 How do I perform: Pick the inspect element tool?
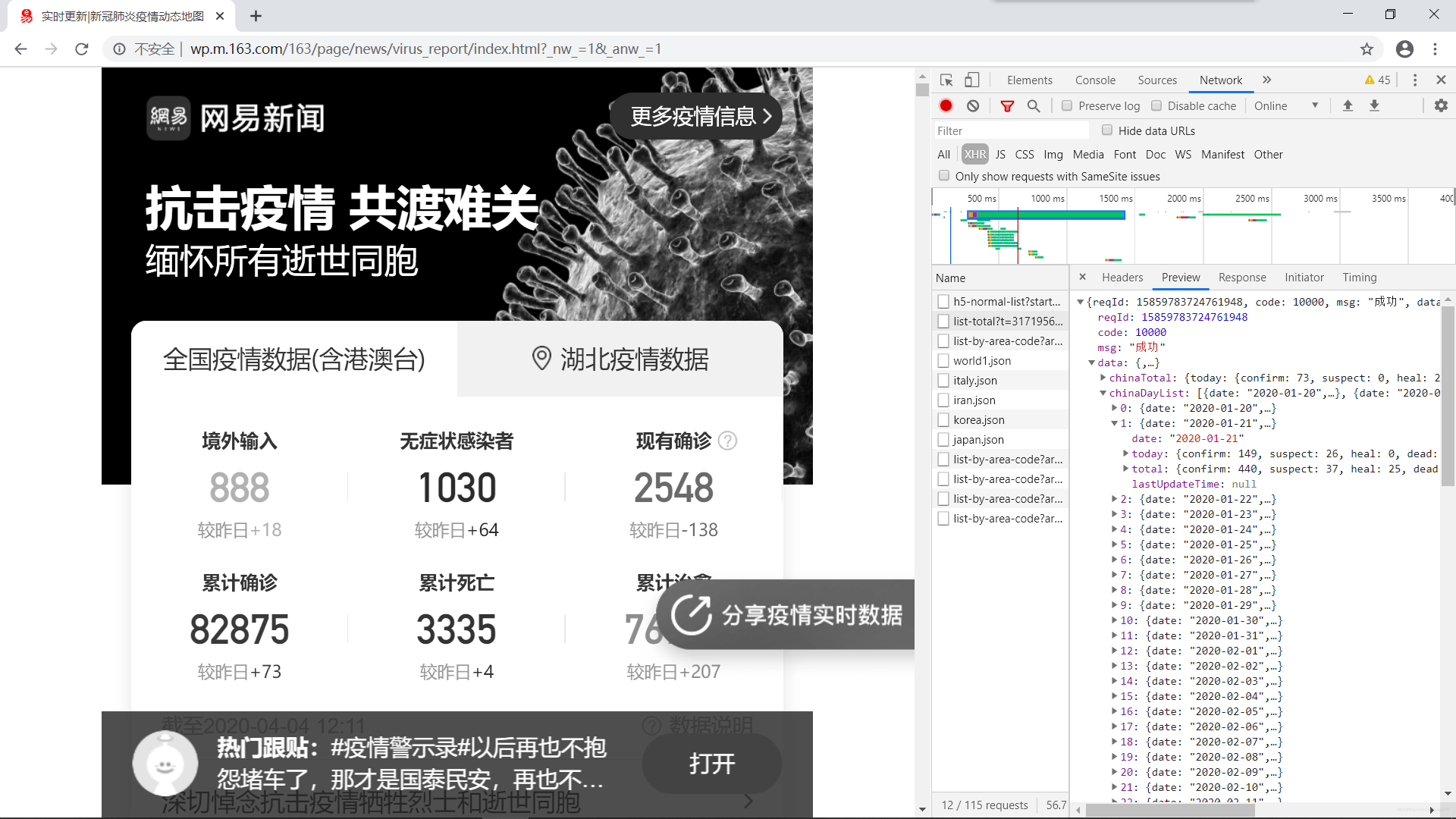coord(944,80)
